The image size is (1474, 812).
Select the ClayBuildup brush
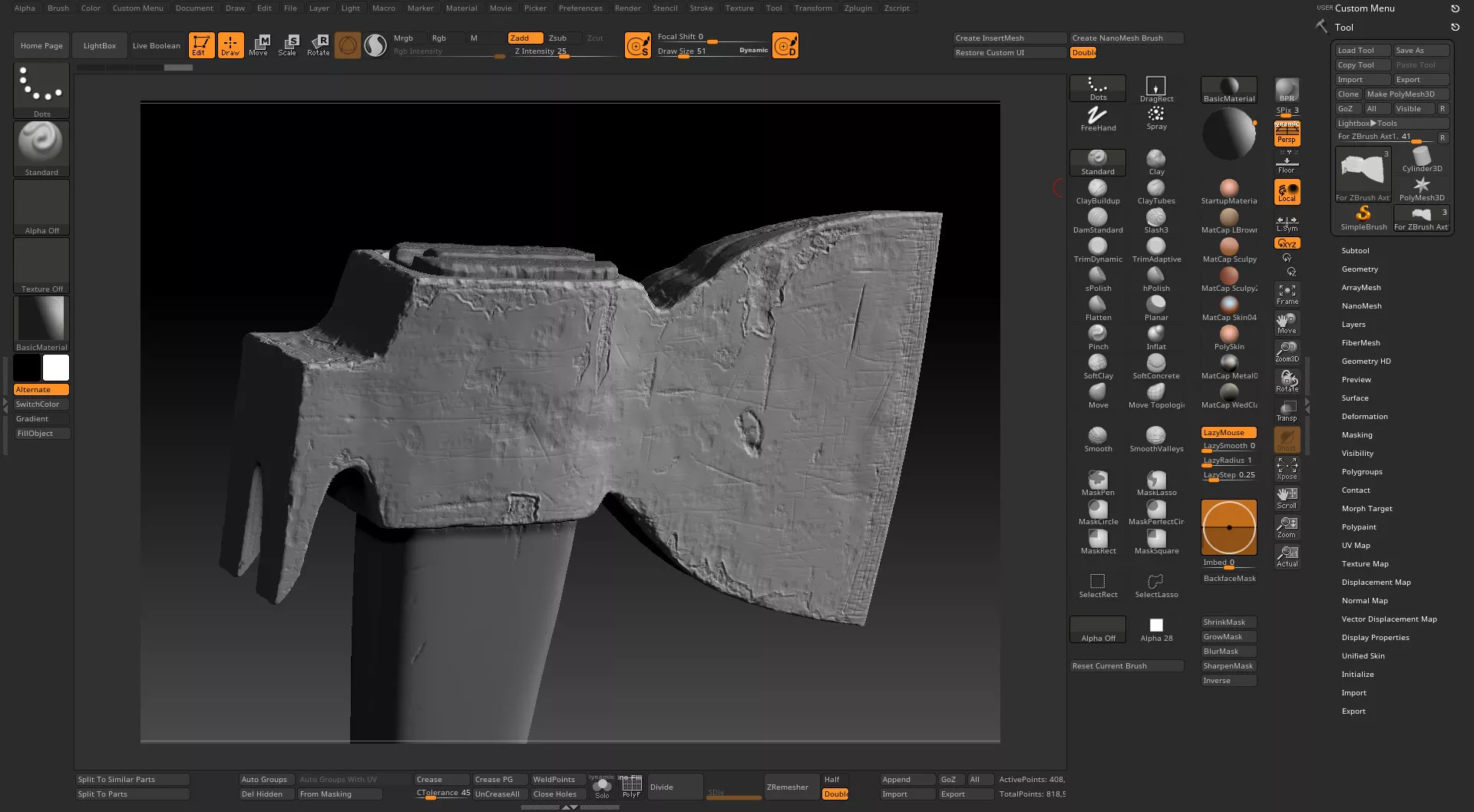point(1097,189)
